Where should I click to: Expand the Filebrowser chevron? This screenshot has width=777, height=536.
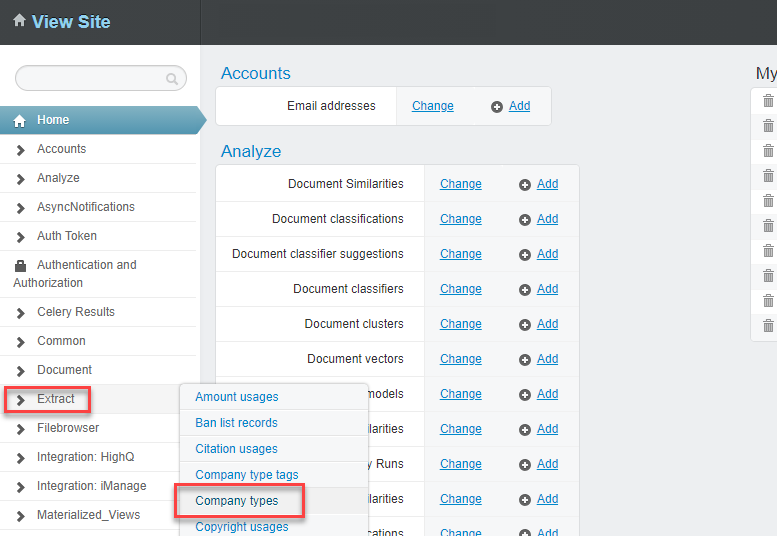20,429
